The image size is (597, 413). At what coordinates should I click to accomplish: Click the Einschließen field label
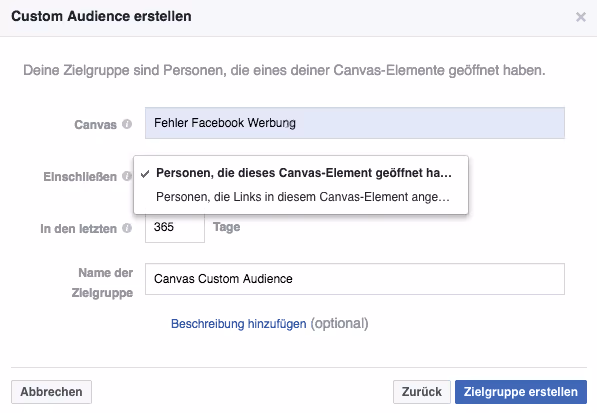click(80, 177)
